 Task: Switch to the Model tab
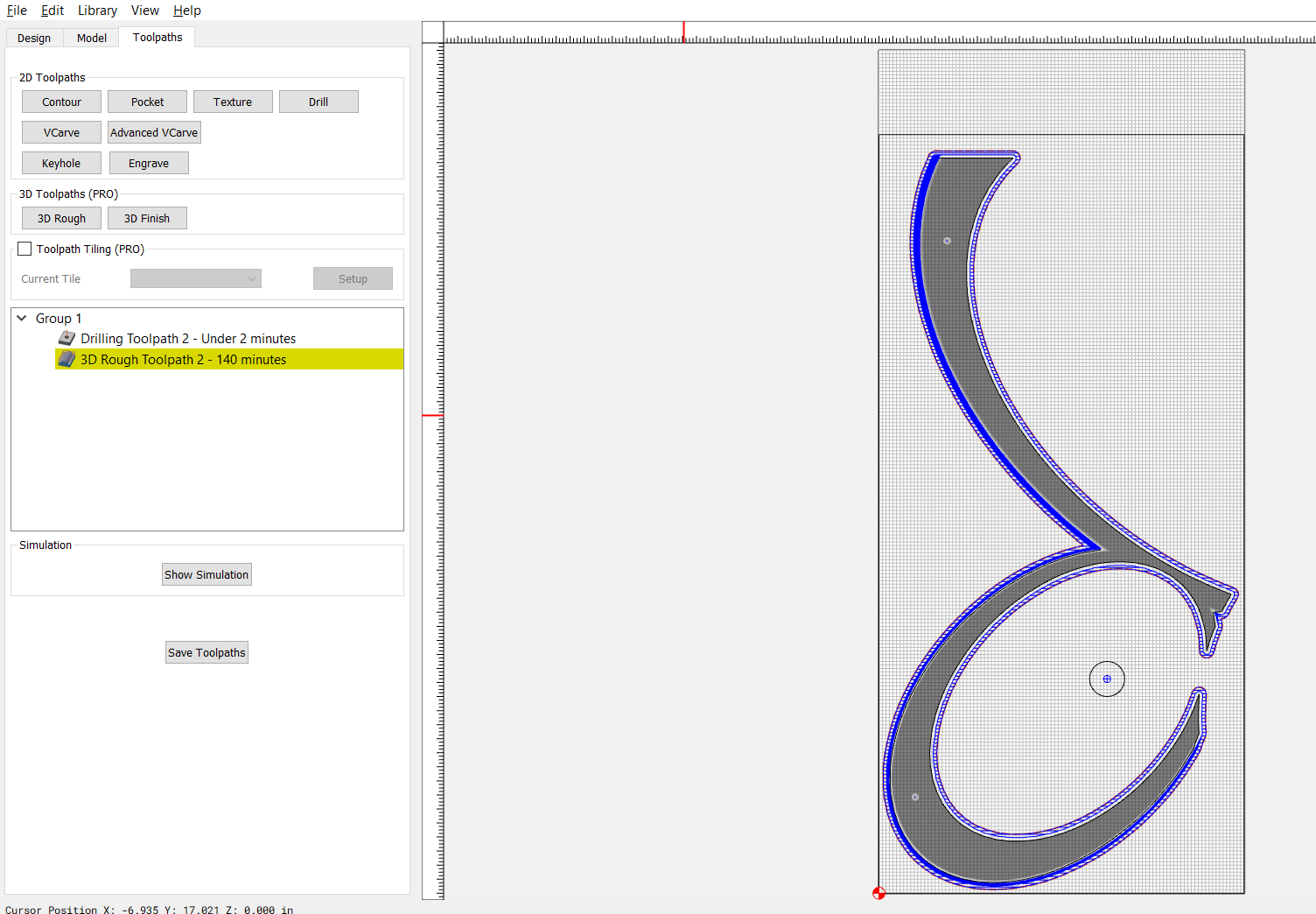point(92,38)
